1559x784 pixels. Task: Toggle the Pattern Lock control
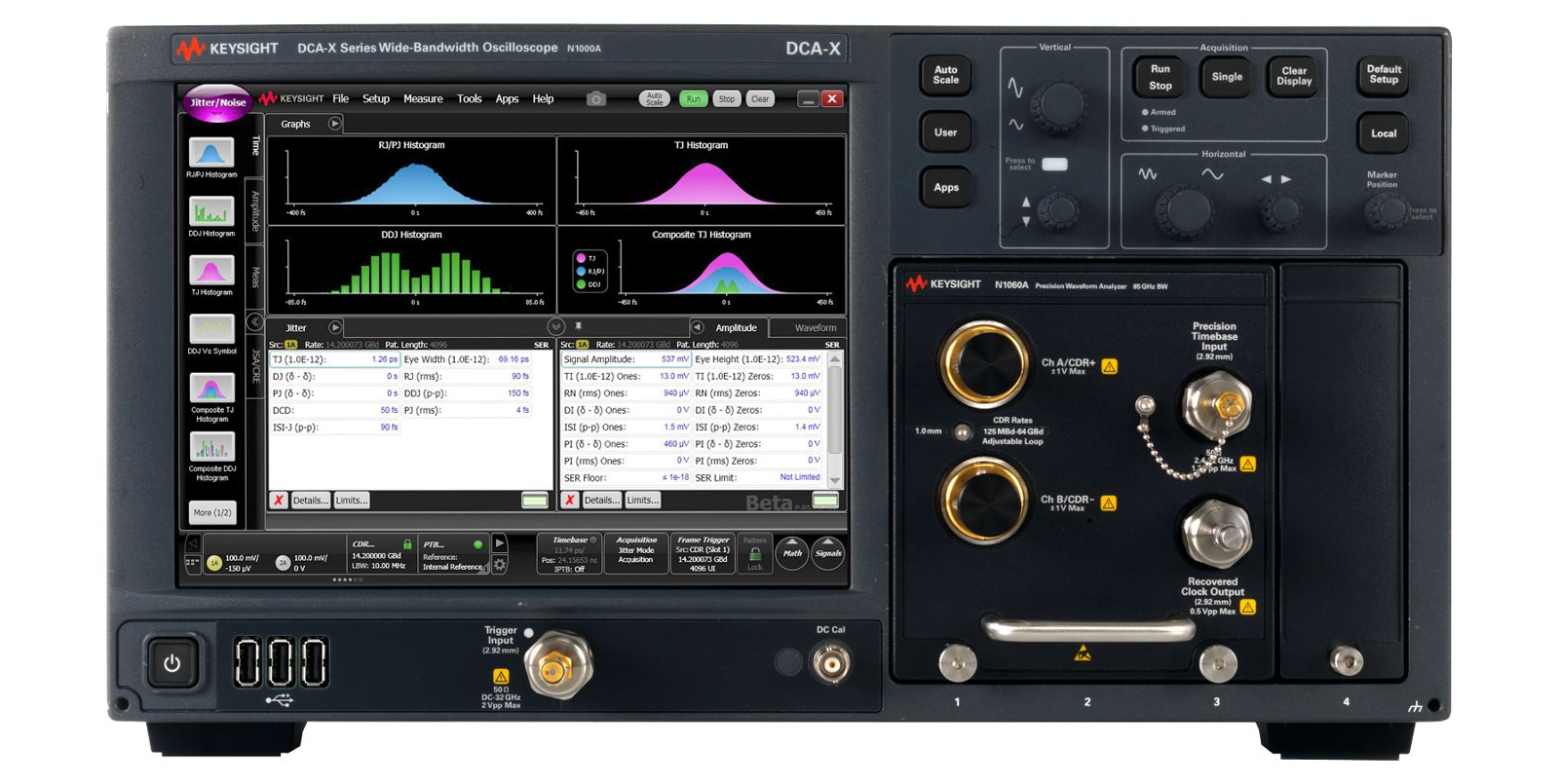pyautogui.click(x=754, y=554)
